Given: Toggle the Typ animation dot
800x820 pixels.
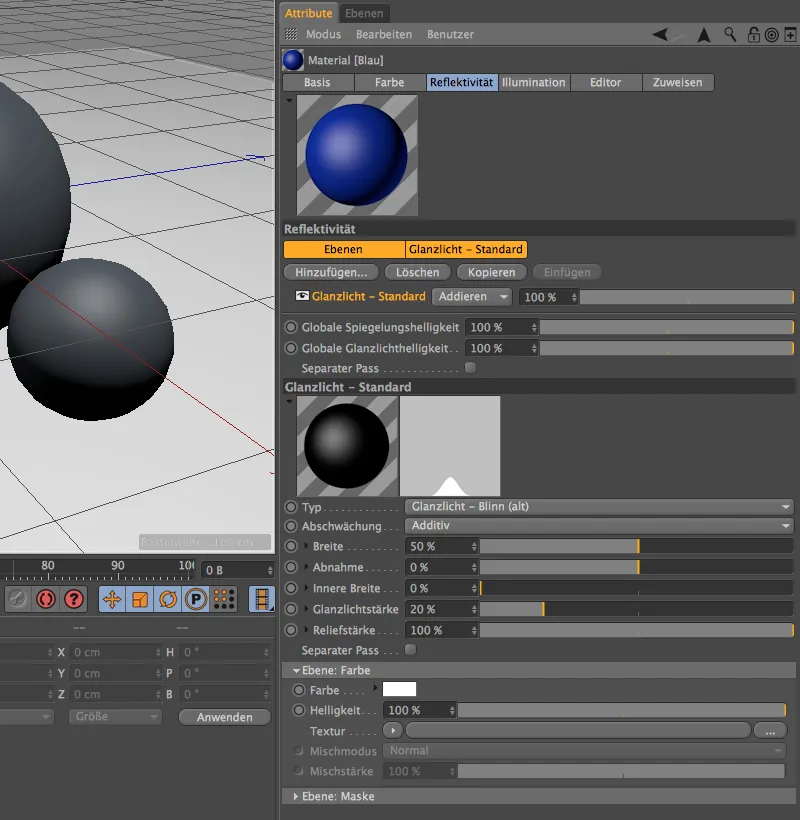Looking at the screenshot, I should (291, 507).
